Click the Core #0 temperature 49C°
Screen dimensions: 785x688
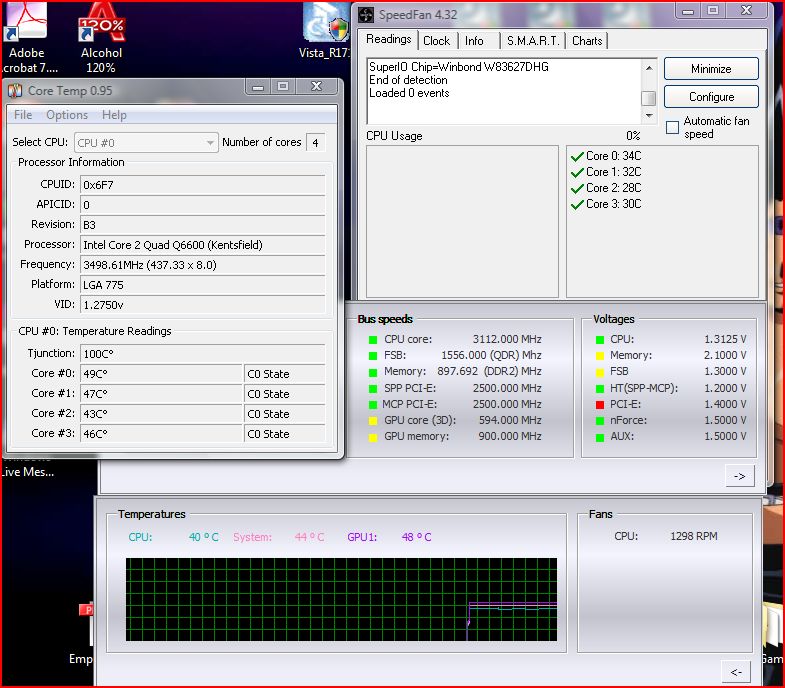click(161, 374)
